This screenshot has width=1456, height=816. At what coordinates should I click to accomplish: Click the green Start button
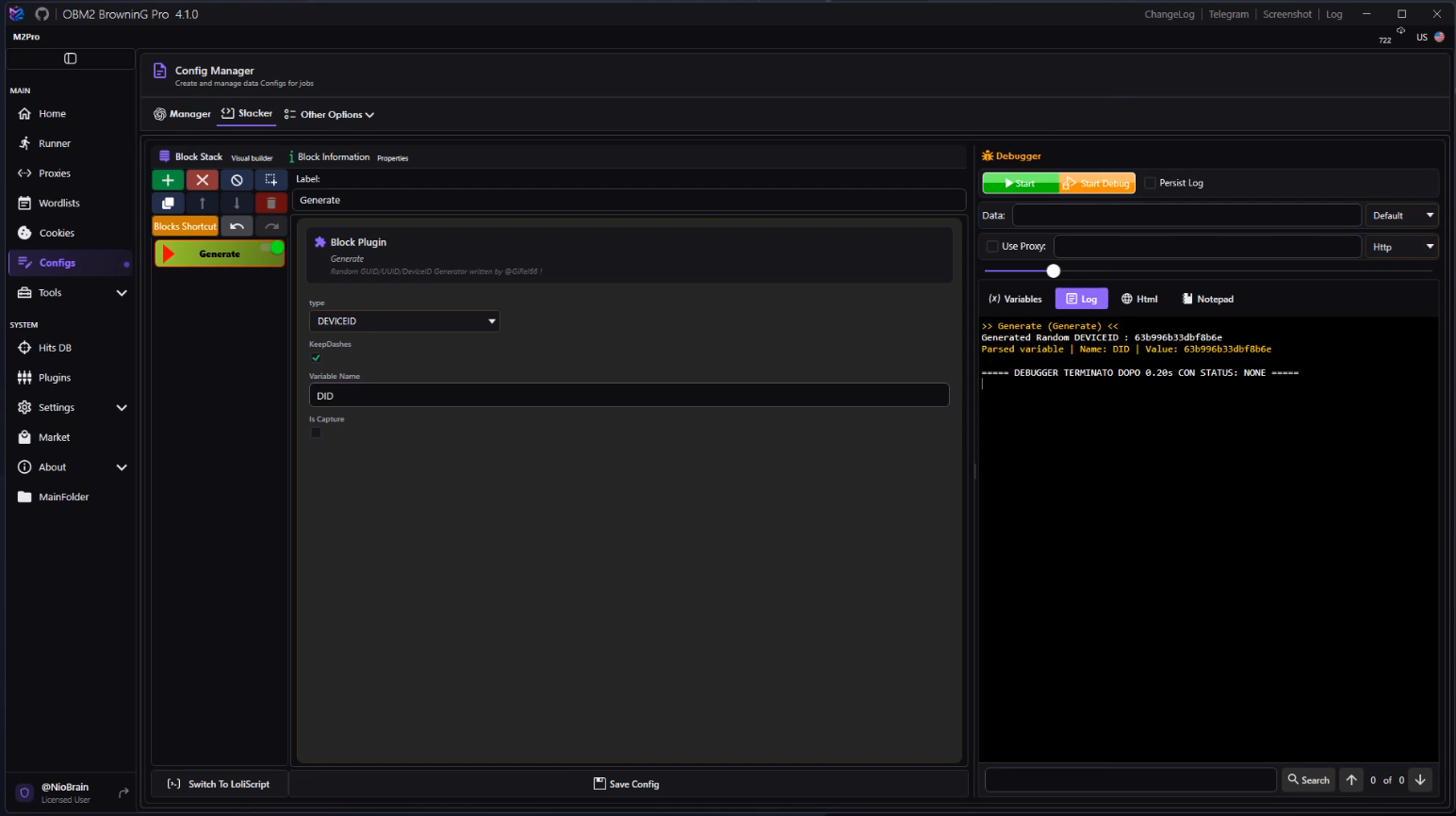coord(1021,183)
